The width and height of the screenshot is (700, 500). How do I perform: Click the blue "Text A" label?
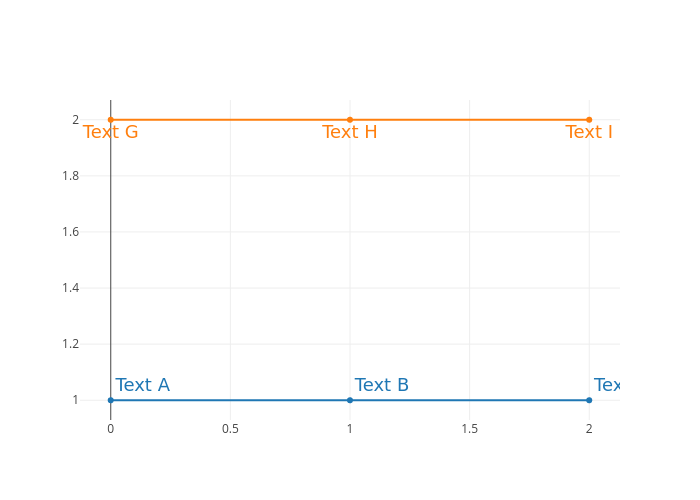143,385
